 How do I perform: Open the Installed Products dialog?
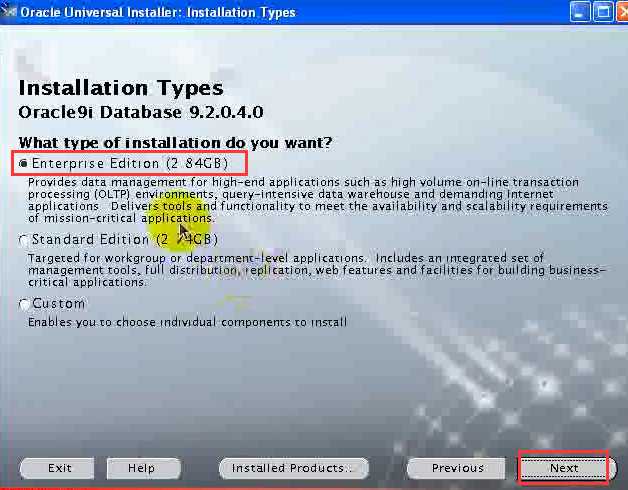[x=294, y=468]
